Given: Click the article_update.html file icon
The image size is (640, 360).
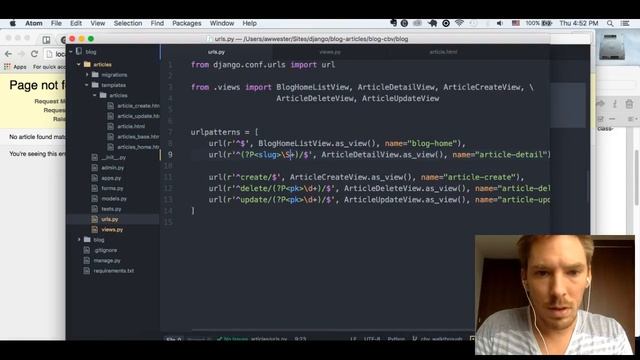Looking at the screenshot, I should (110, 116).
